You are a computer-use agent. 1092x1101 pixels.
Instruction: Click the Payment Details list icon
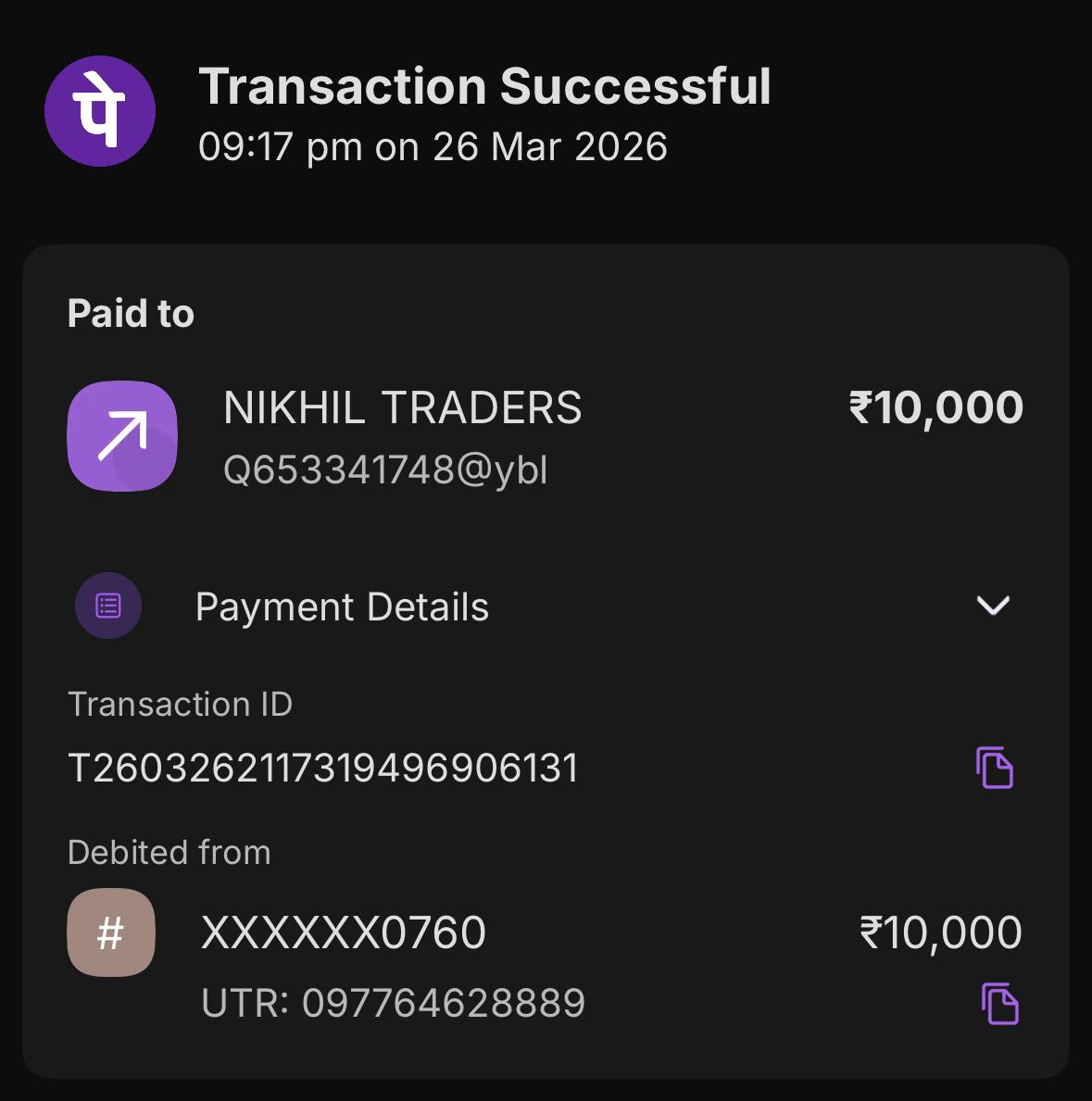[x=108, y=607]
